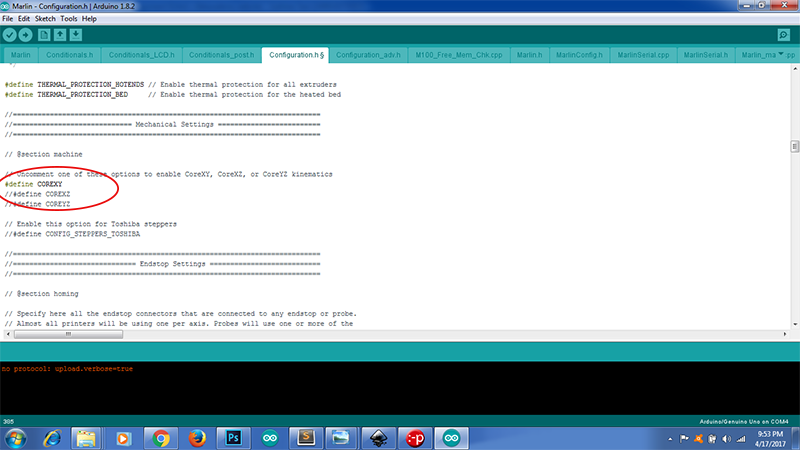
Task: Click the THERMAL_PROTECTION_BED define line
Action: 173,94
